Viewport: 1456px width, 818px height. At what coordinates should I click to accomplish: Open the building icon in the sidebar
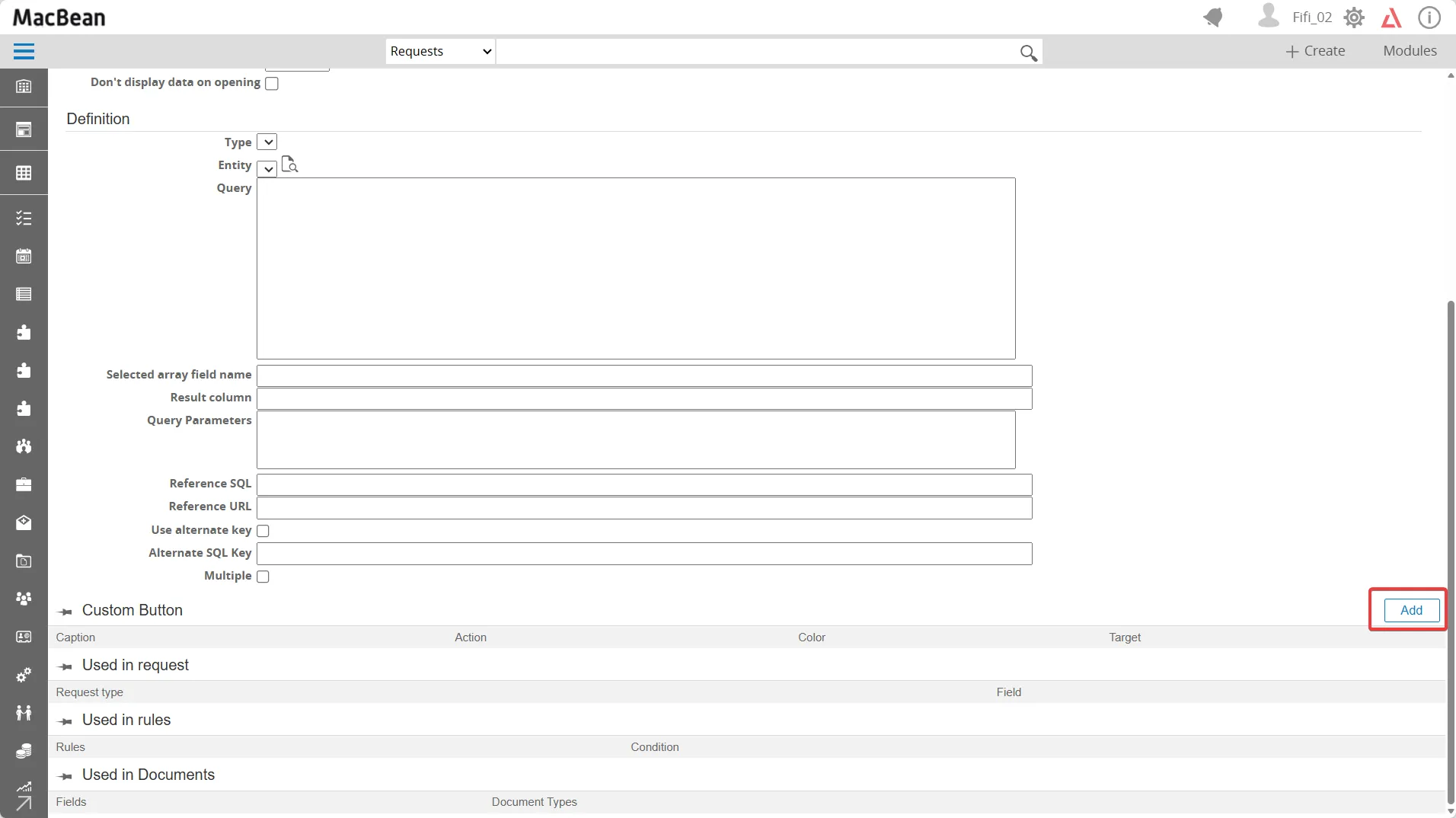(x=24, y=87)
